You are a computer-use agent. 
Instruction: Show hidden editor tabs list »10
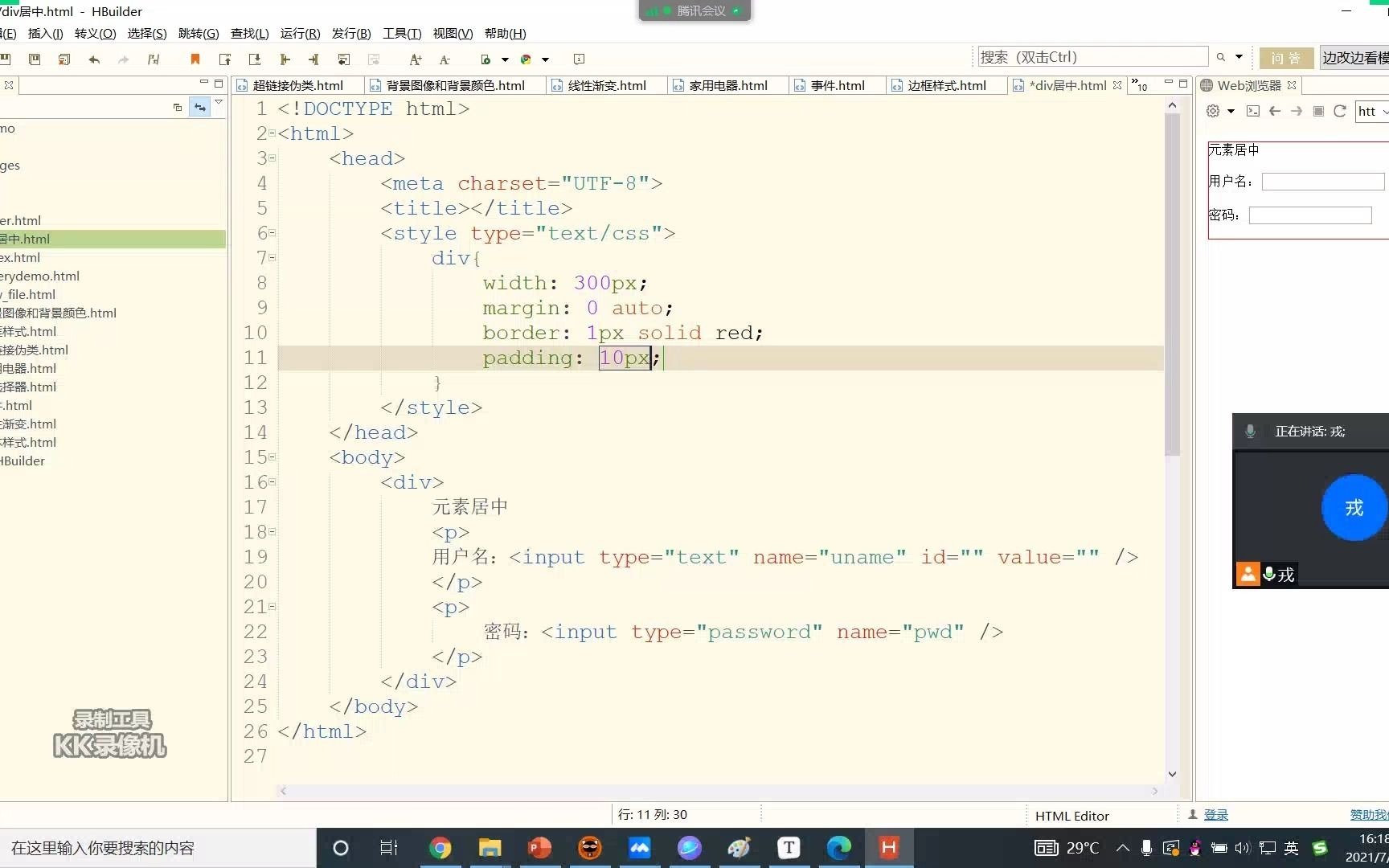1140,84
